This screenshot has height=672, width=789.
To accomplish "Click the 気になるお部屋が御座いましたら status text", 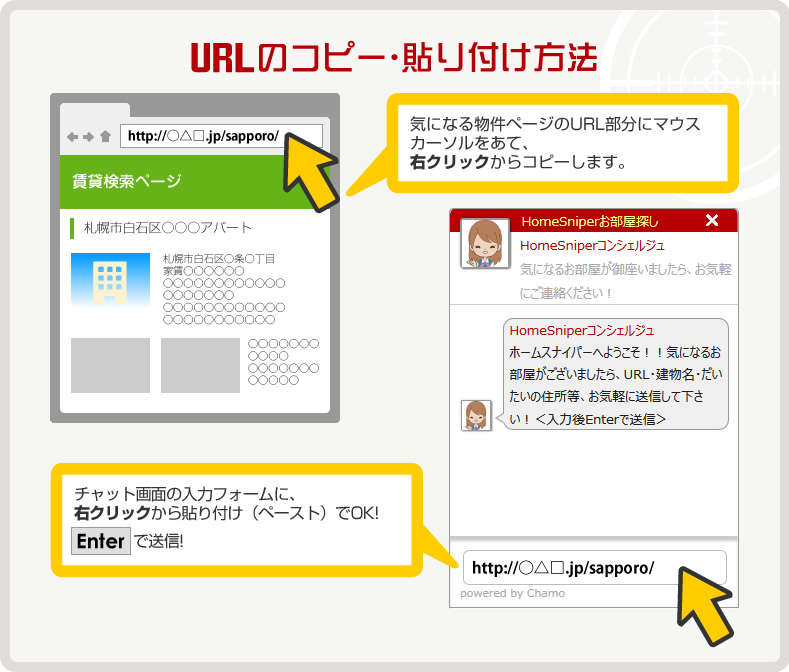I will coord(625,281).
